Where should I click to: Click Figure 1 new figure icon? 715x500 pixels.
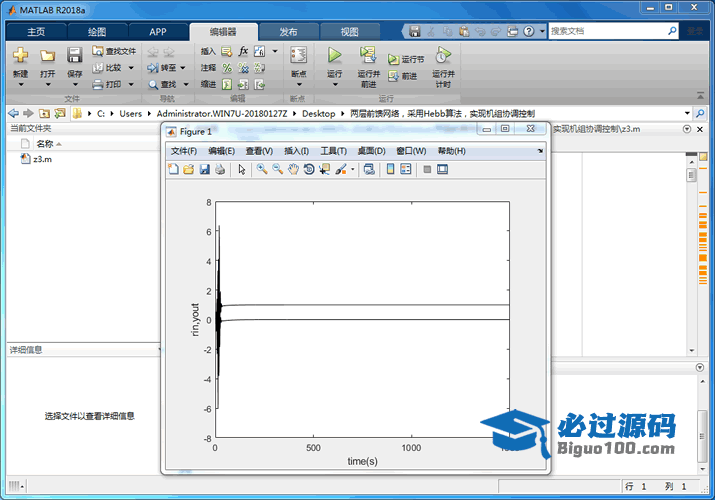click(x=173, y=170)
